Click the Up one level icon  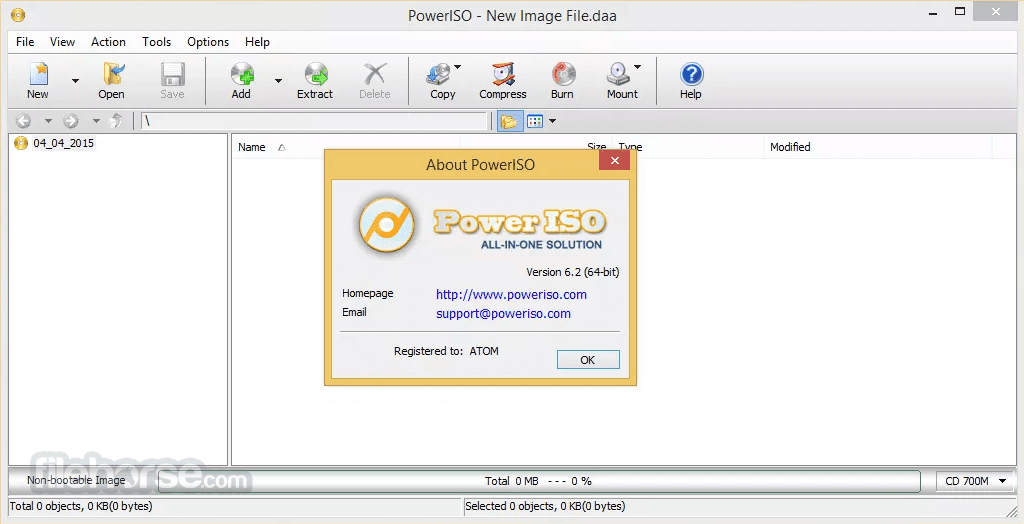[116, 120]
